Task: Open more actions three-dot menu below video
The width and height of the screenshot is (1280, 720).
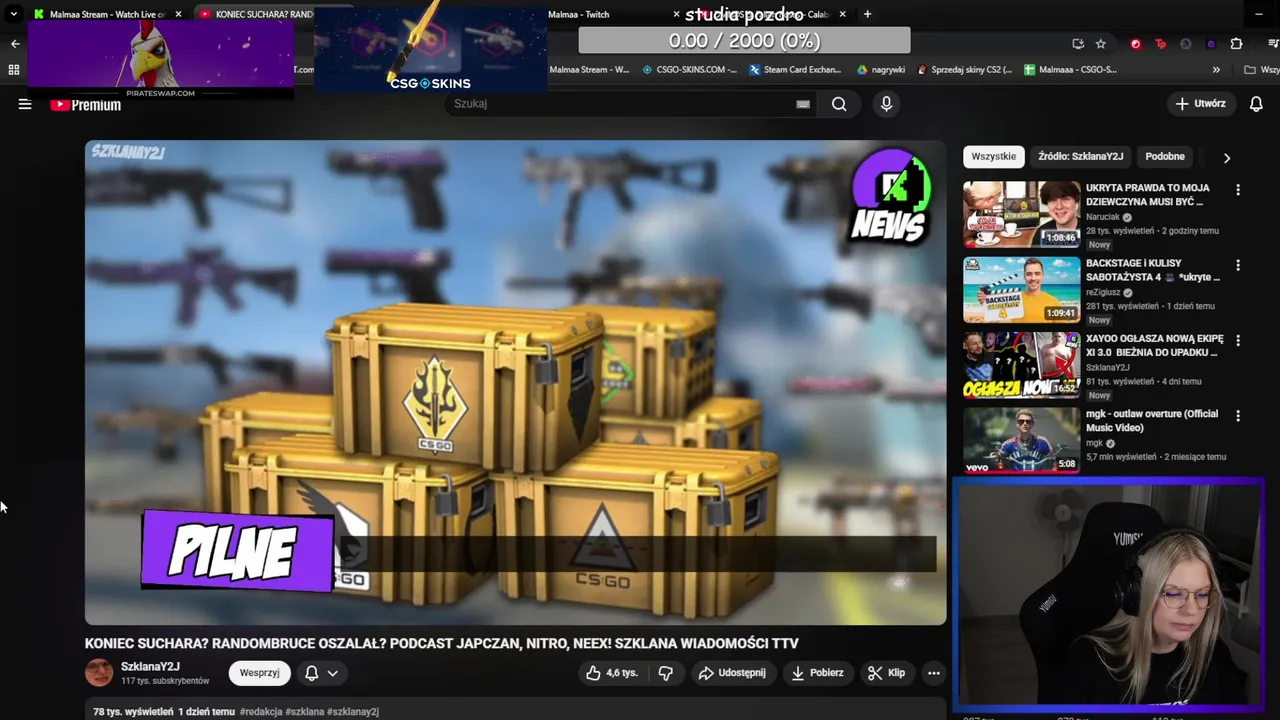Action: tap(933, 673)
